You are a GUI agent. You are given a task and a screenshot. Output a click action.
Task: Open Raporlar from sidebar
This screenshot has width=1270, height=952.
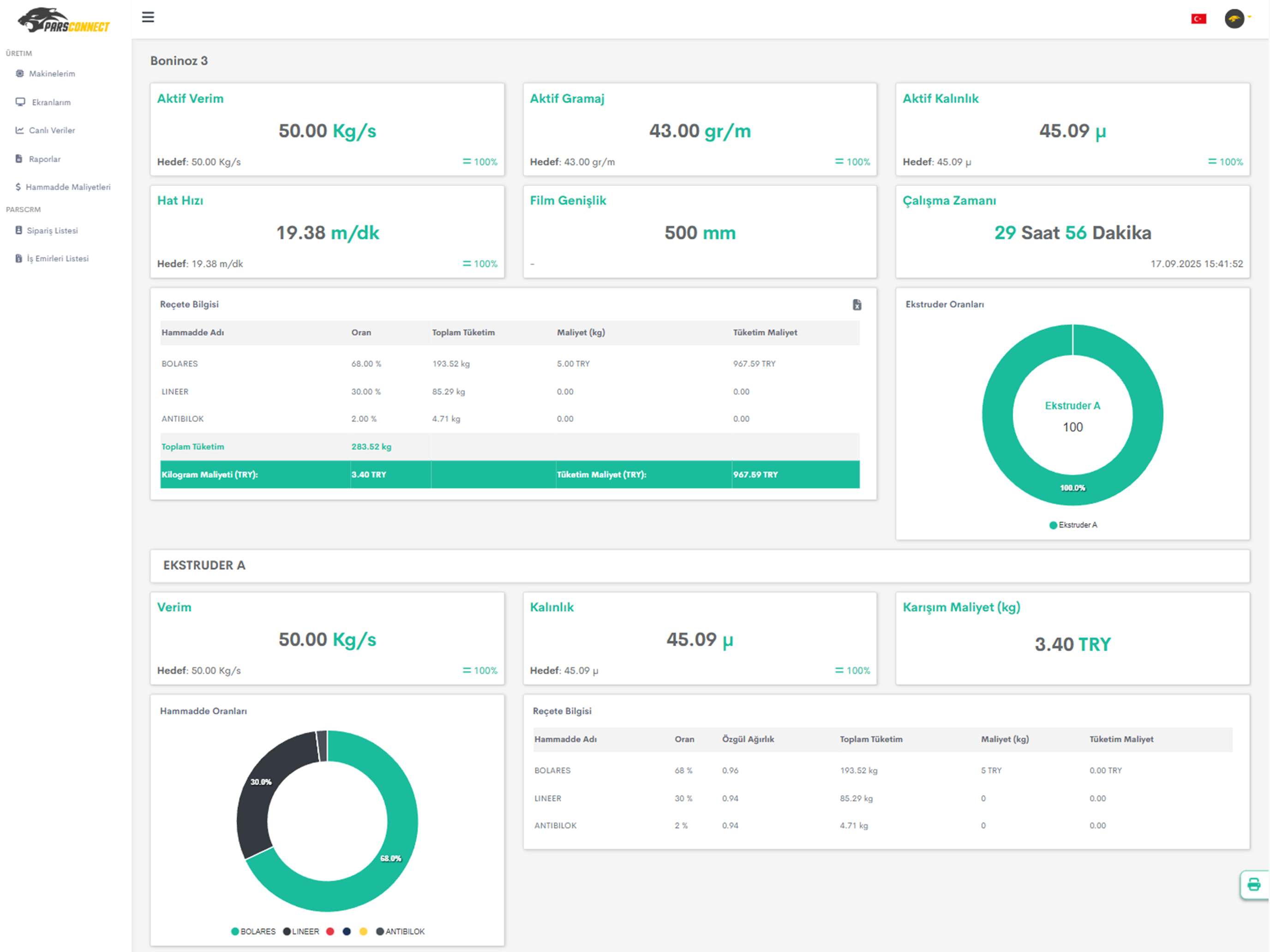click(x=44, y=159)
